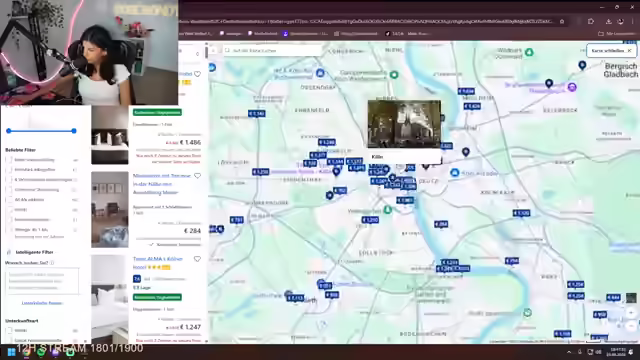Bookmark this page with the star icon
Viewport: 640px width, 360px height.
pos(562,22)
